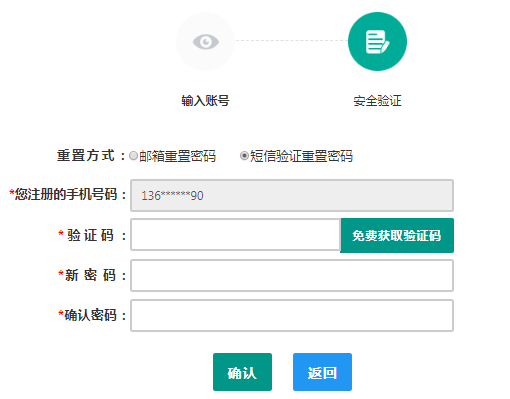Focus the 新密码 input field

pos(292,276)
